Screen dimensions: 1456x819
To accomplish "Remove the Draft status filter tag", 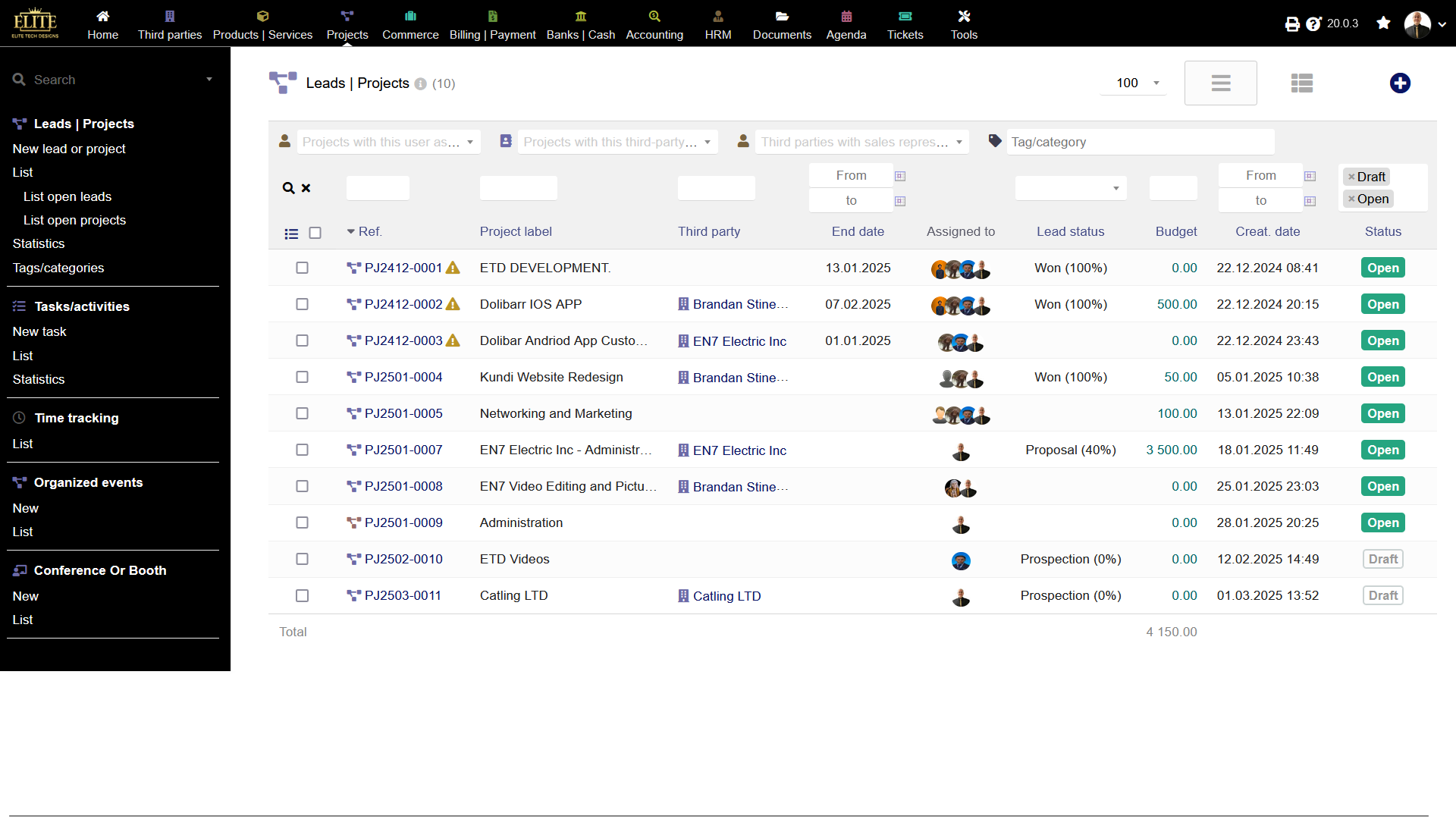I will coord(1351,177).
